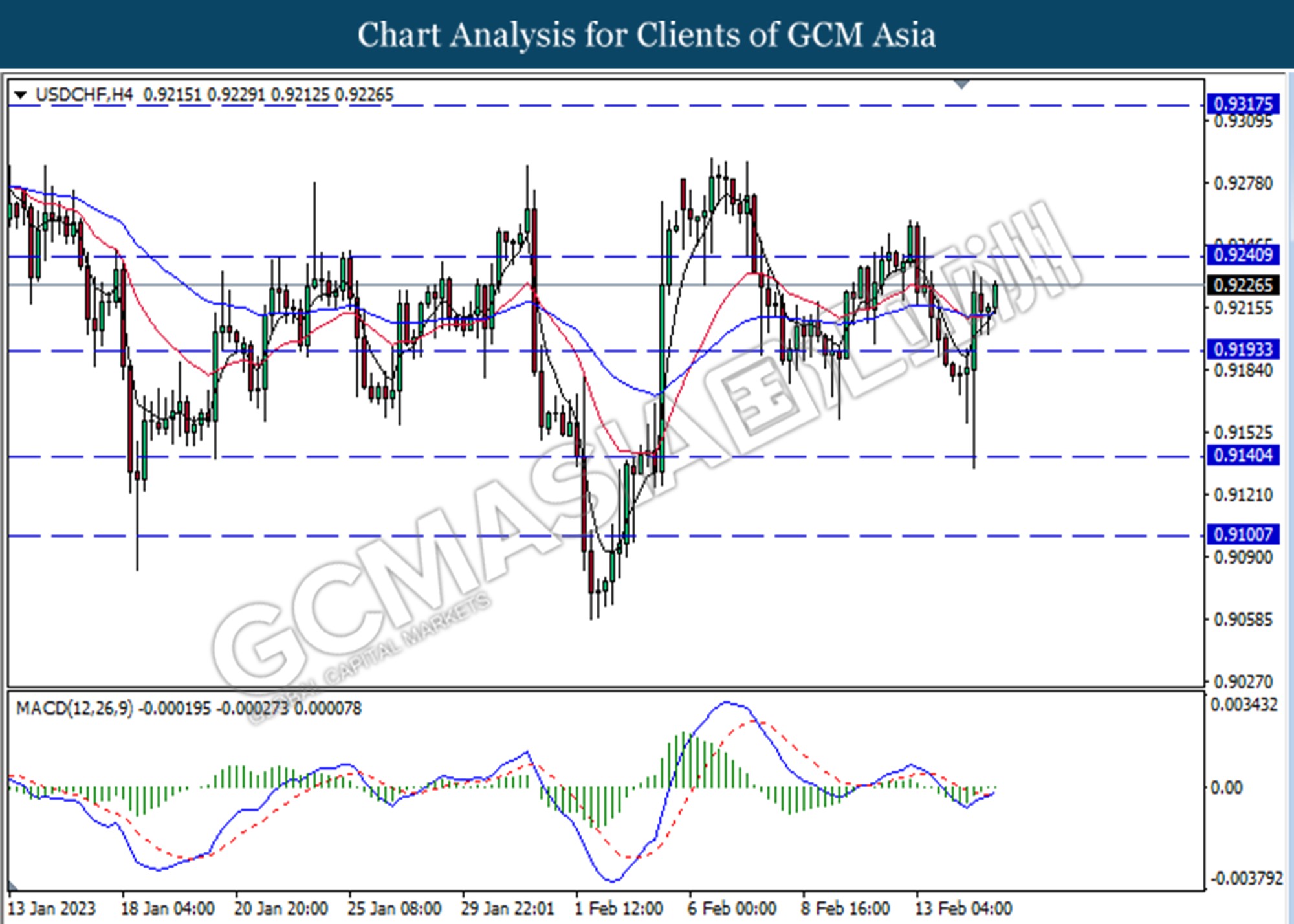Click the 0.90585 price scale value

[1243, 620]
